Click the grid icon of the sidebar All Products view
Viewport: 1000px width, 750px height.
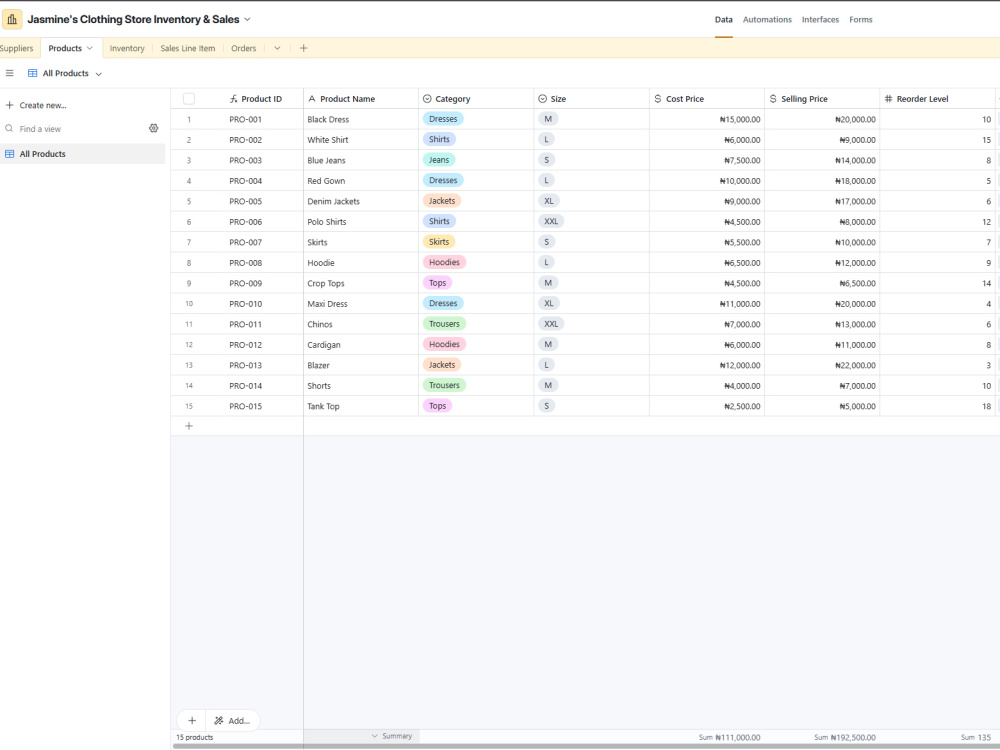(10, 154)
